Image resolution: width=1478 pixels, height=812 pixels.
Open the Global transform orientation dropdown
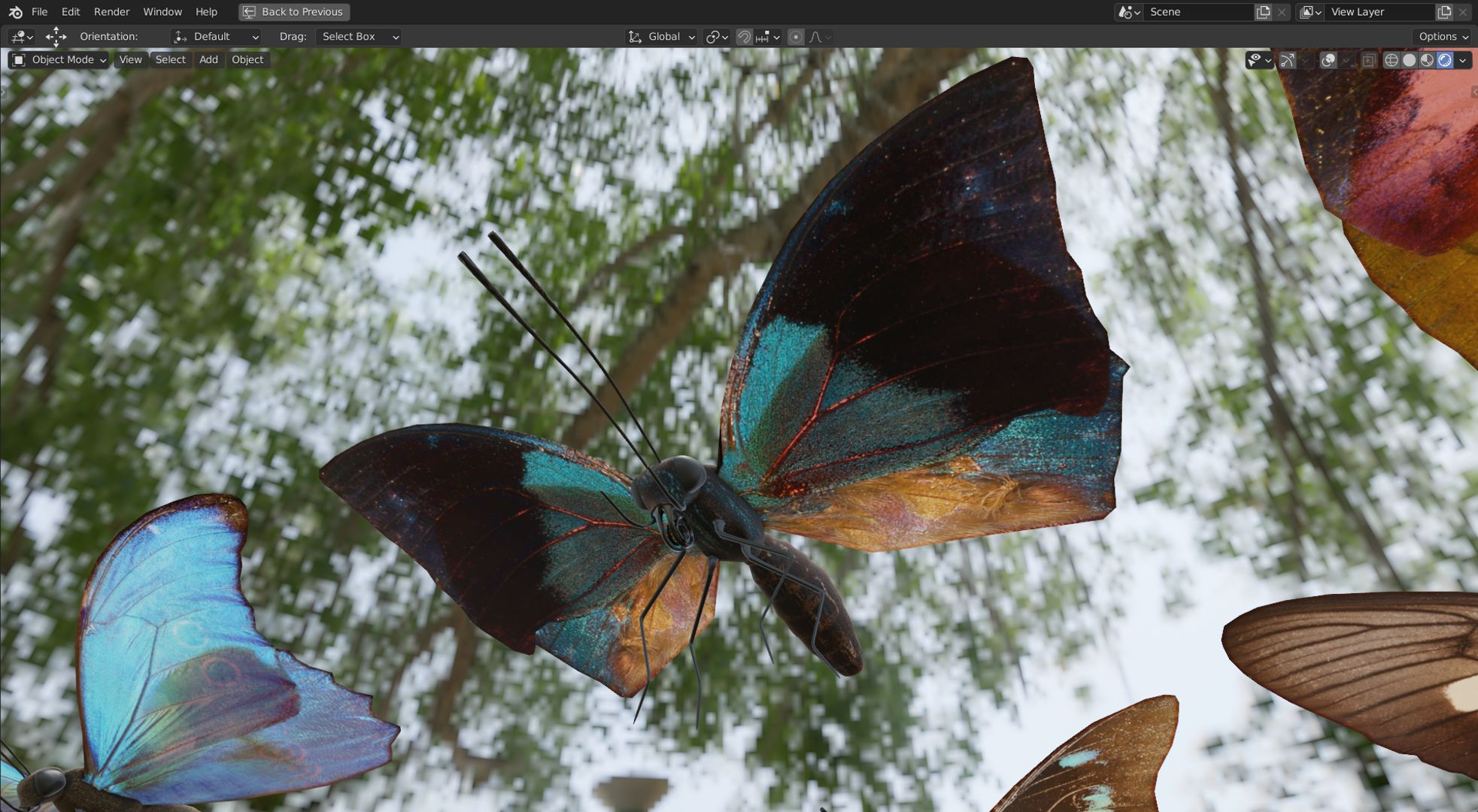(661, 37)
